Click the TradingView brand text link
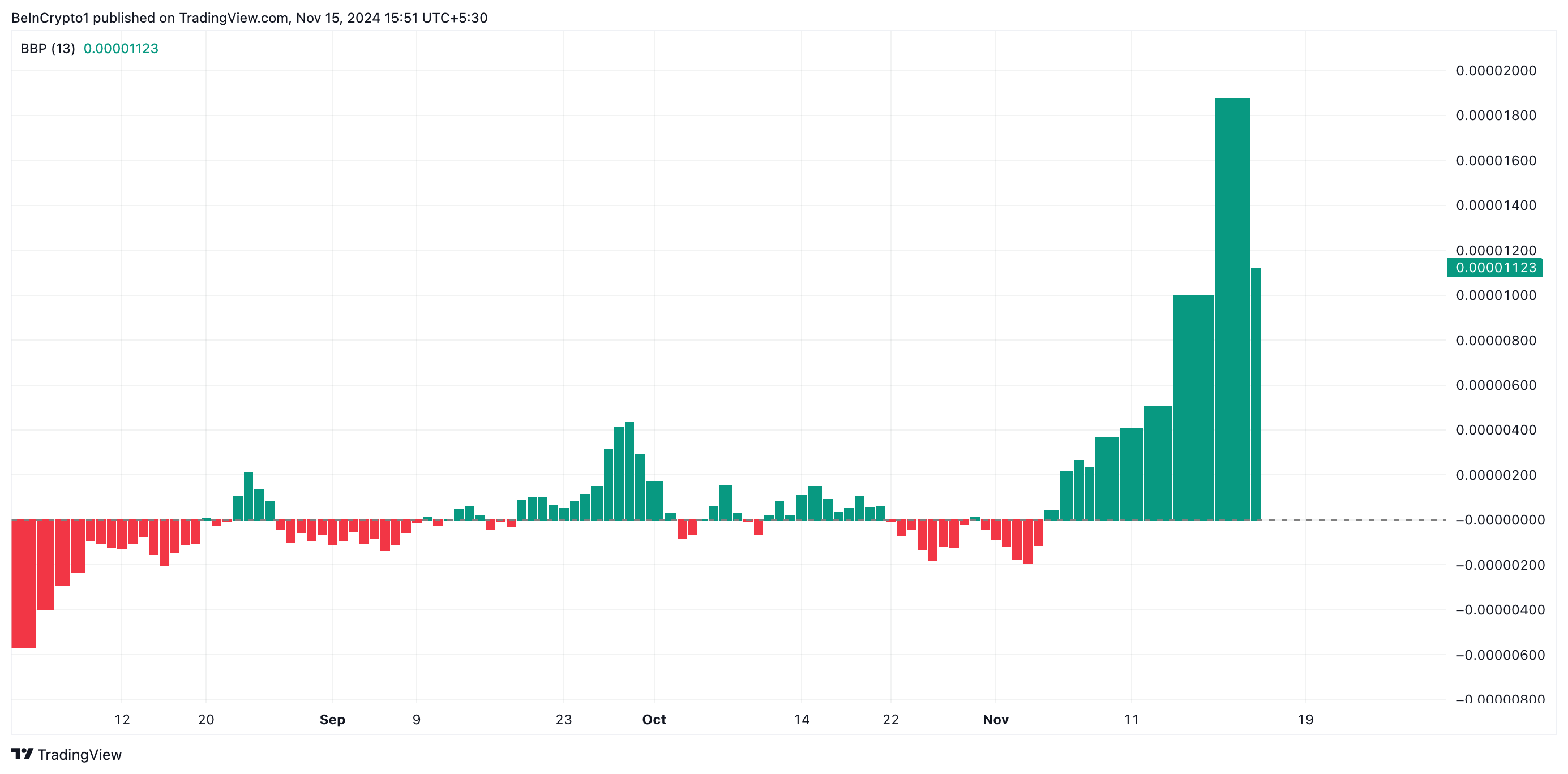This screenshot has width=1568, height=774. point(79,755)
